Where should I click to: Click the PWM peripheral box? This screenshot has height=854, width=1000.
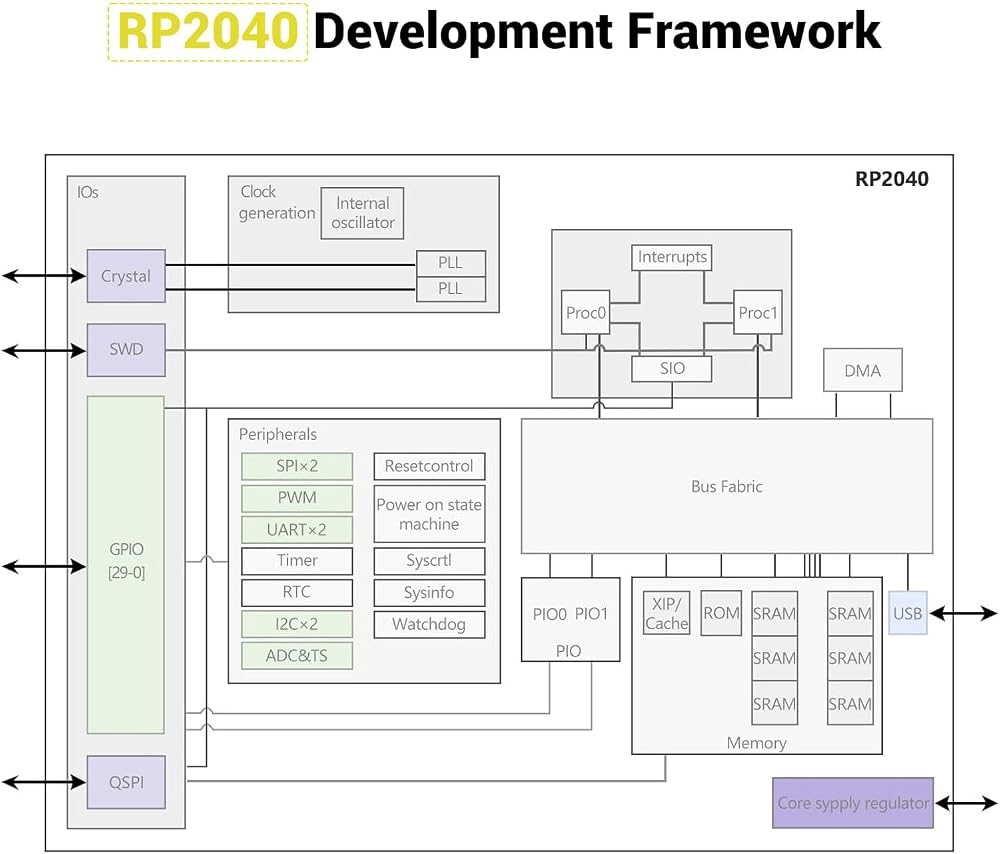tap(297, 498)
